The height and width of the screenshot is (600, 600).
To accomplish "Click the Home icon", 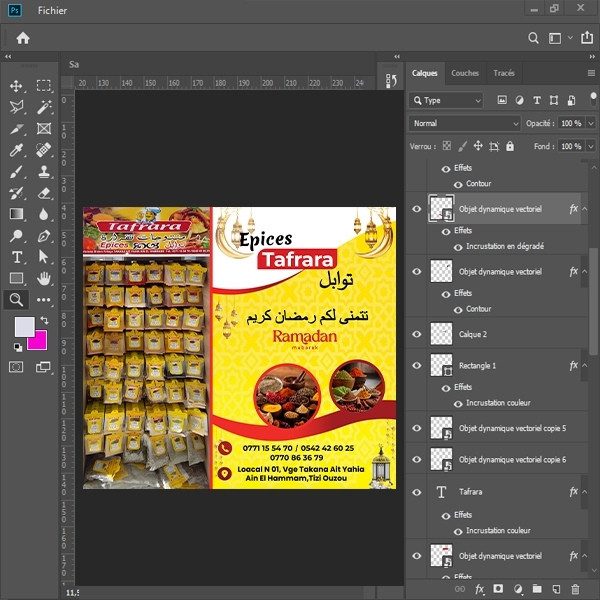I will (22, 38).
